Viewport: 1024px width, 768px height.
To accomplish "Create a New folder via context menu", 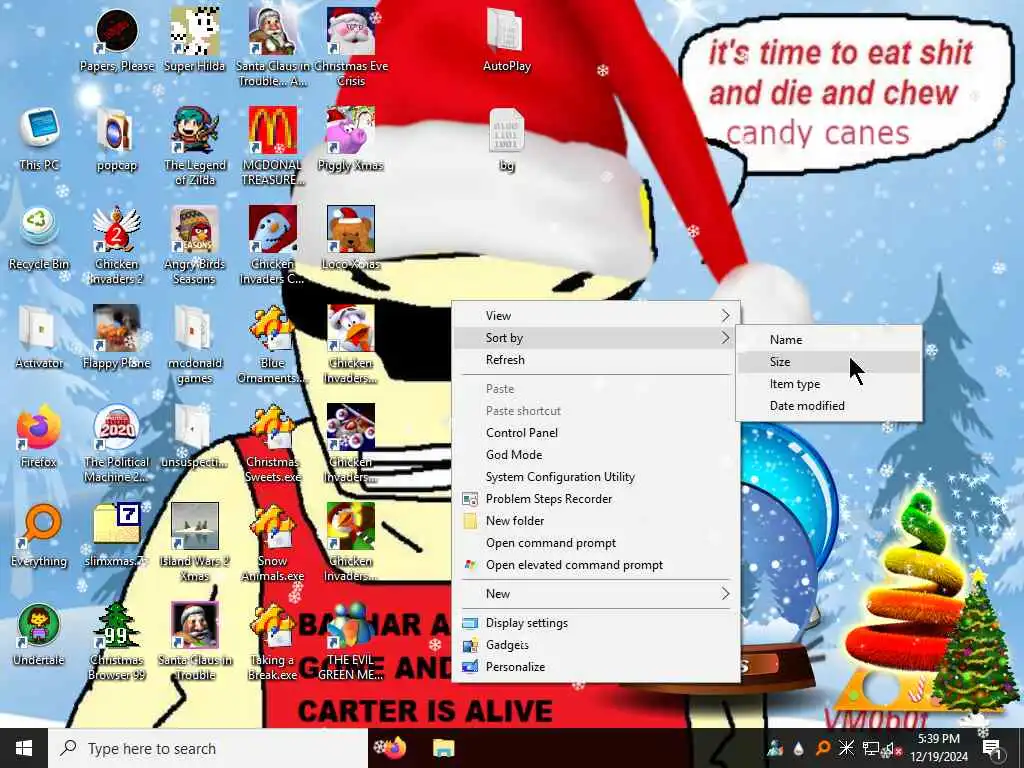I will tap(596, 520).
